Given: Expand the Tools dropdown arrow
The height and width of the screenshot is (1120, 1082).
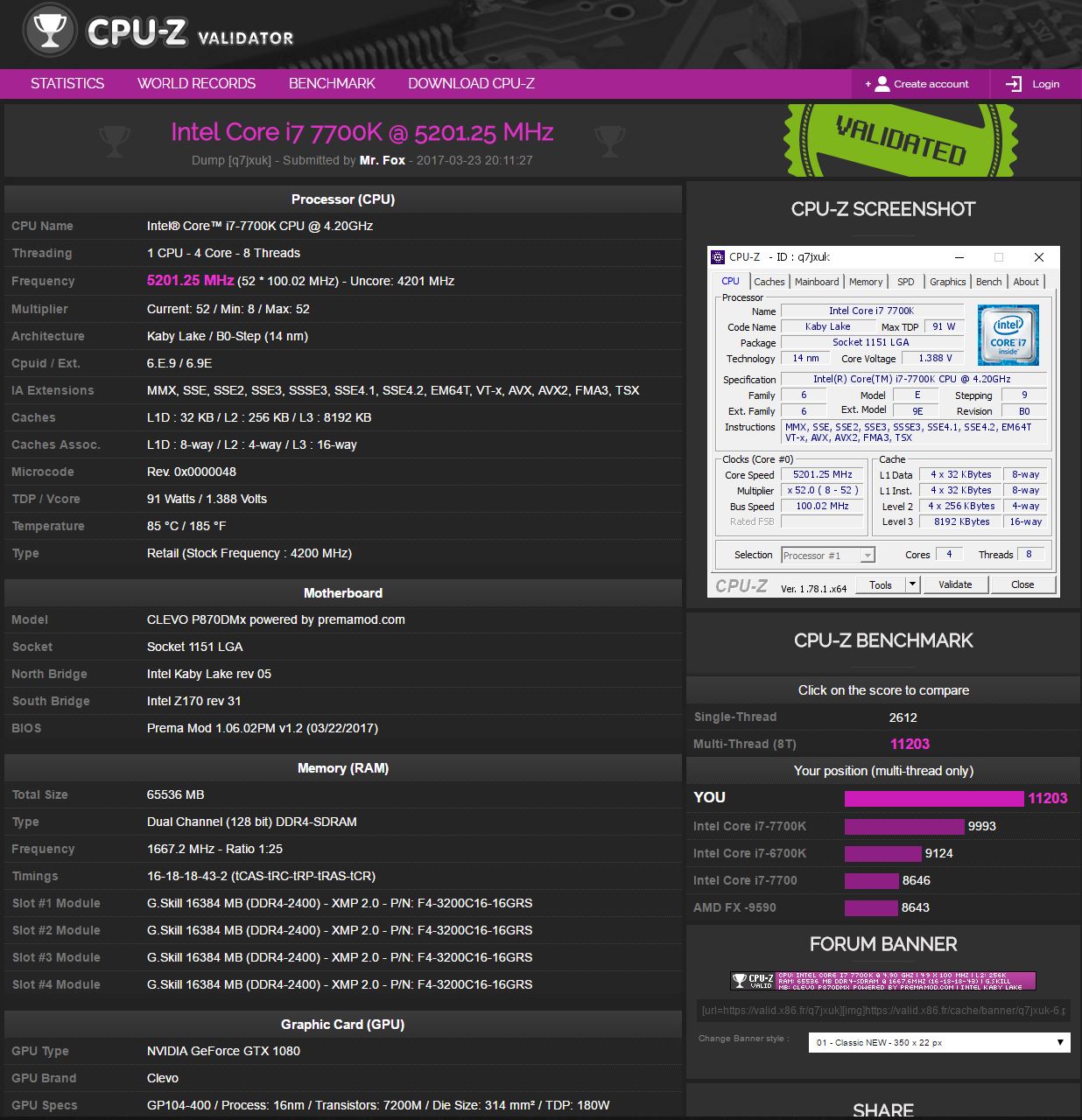Looking at the screenshot, I should 912,584.
